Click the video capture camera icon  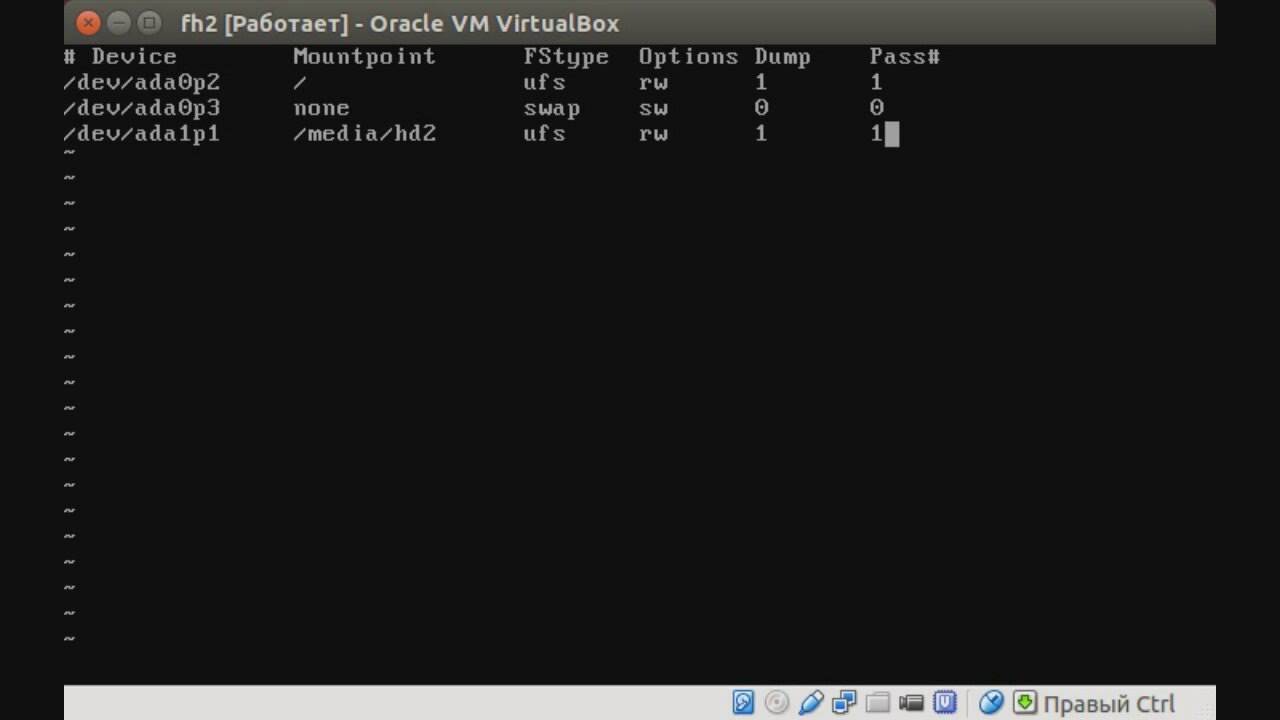pos(911,703)
